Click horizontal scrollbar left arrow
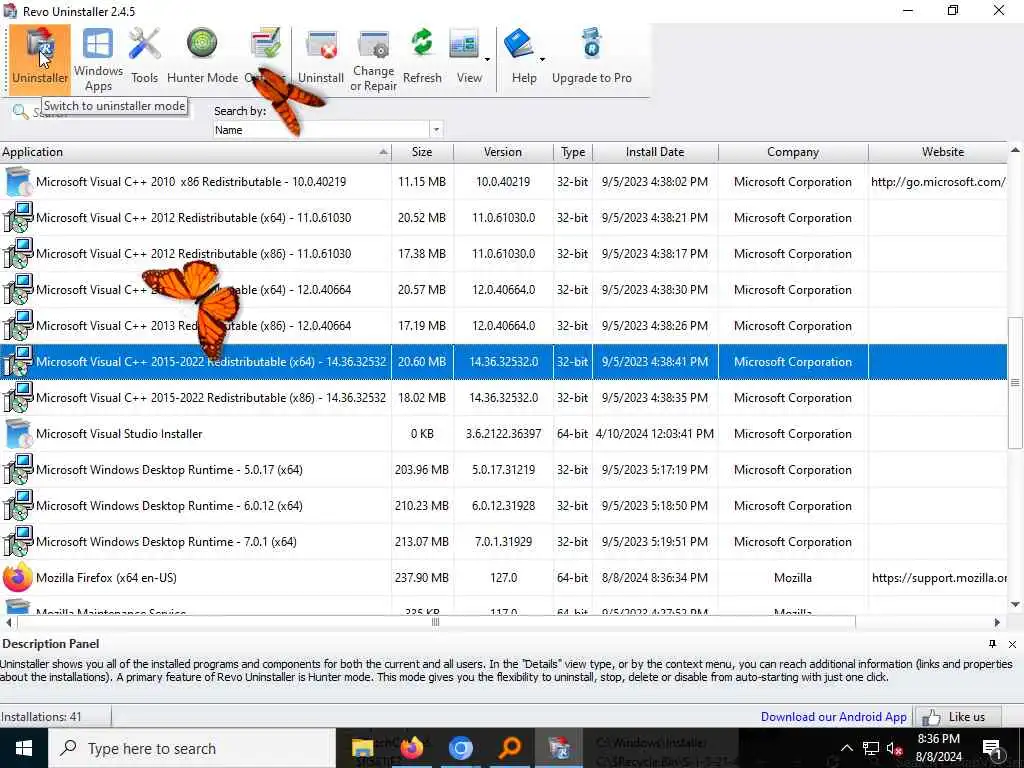This screenshot has width=1024, height=768. coord(8,622)
